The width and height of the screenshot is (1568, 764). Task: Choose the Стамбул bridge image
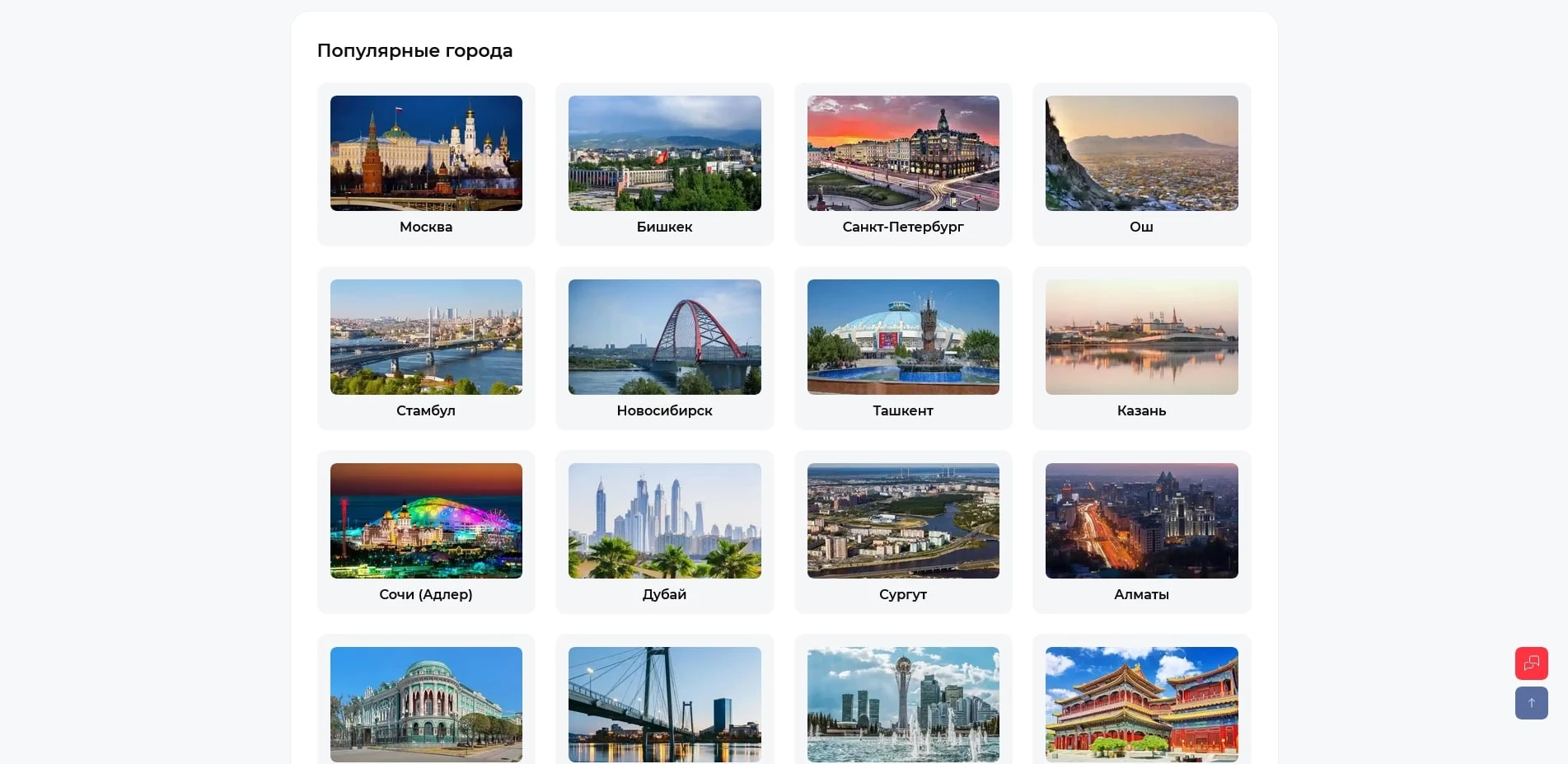point(426,337)
